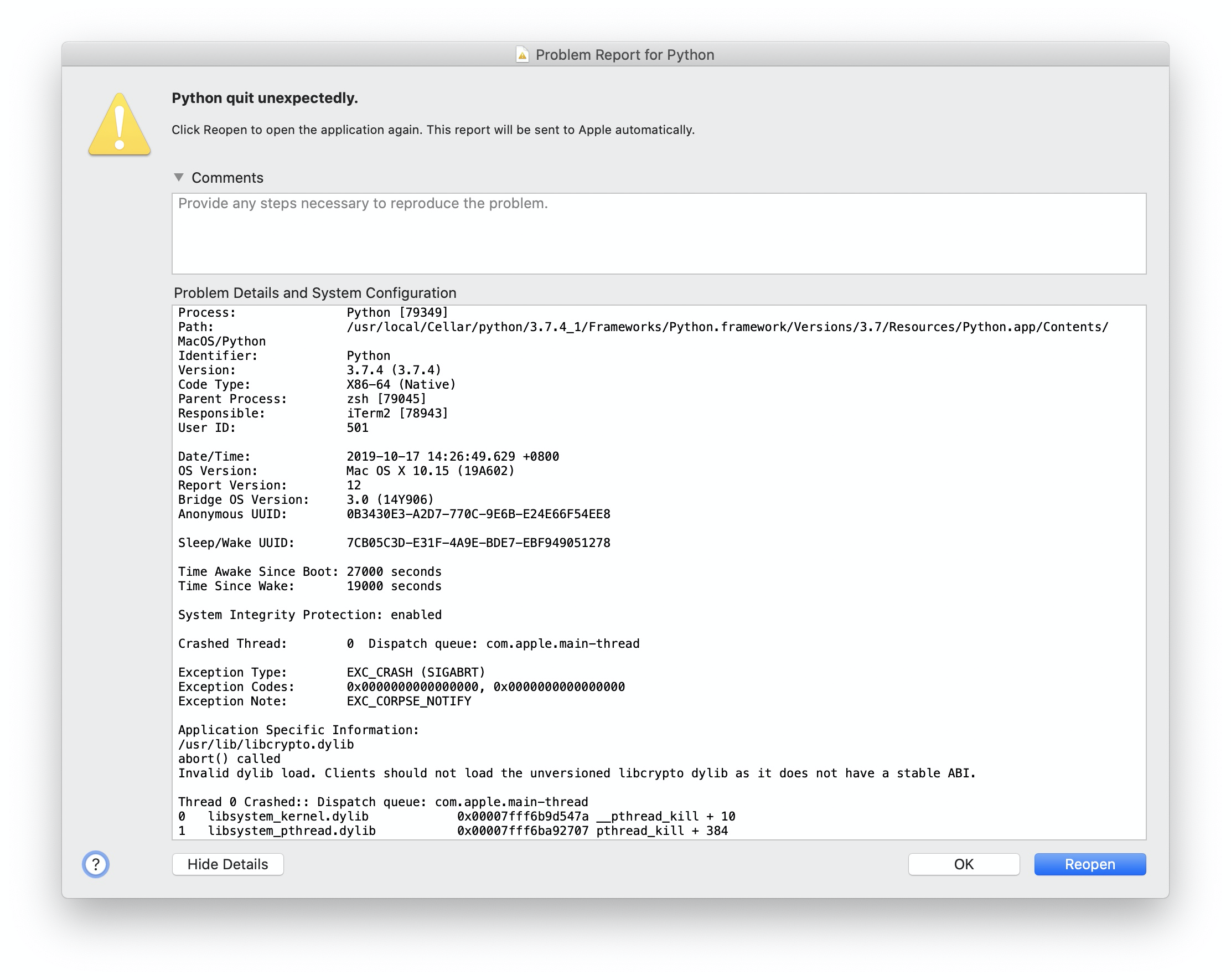Click the Anonymous UUID line
Screen dimensions: 1231x980
pyautogui.click(x=394, y=514)
